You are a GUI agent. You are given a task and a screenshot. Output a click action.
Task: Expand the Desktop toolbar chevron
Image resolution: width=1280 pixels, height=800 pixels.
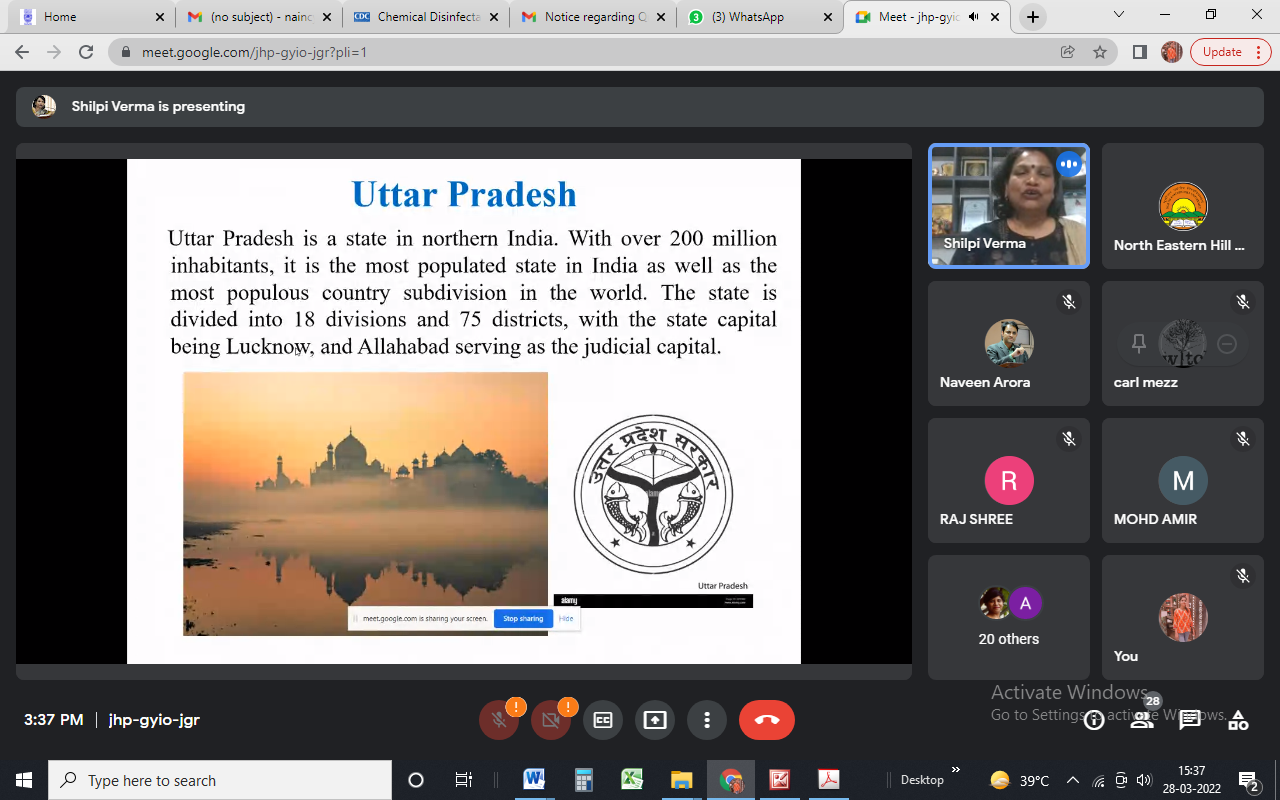tap(955, 770)
